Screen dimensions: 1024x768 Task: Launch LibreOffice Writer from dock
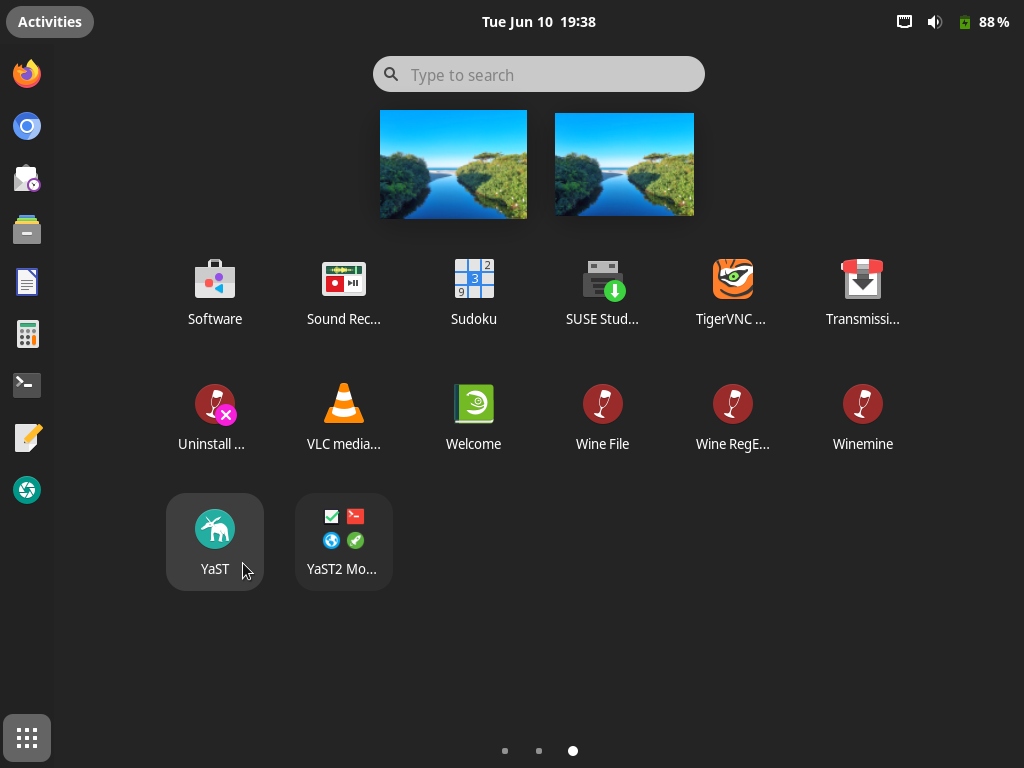(27, 282)
